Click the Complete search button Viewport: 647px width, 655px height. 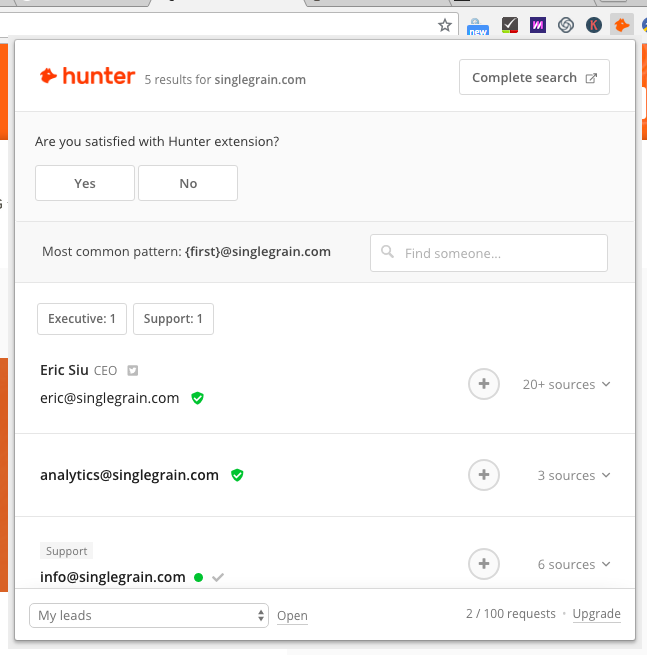click(534, 77)
